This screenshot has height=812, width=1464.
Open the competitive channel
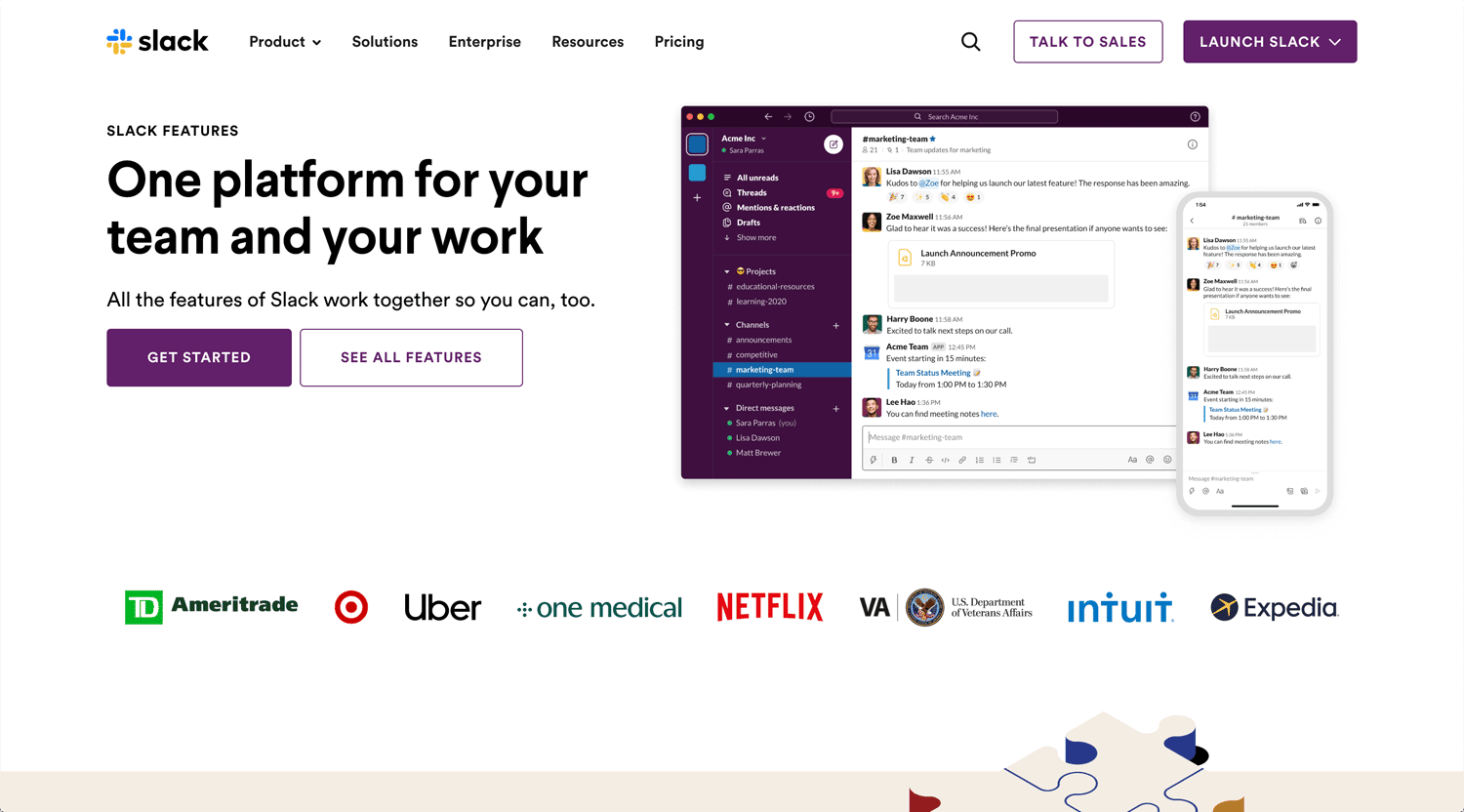tap(752, 354)
